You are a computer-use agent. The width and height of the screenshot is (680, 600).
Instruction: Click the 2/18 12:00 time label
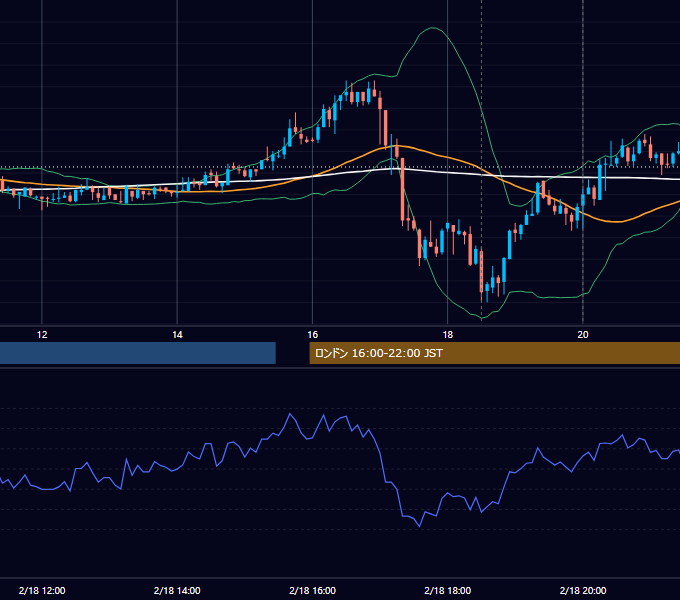coord(42,590)
